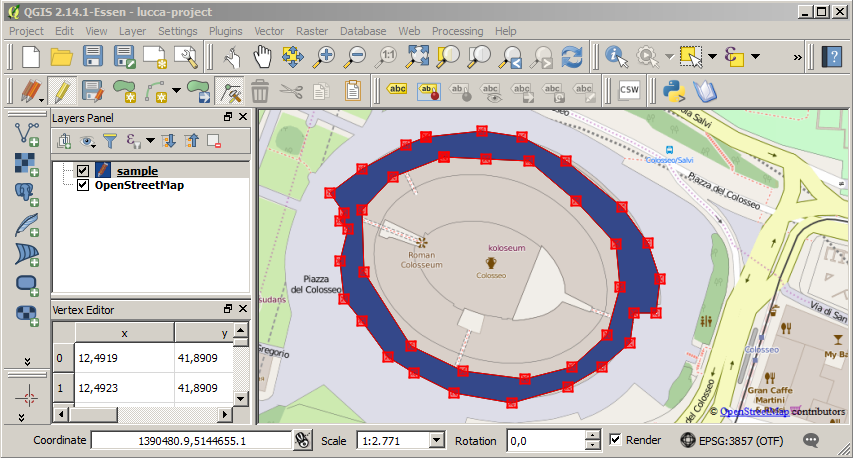Image resolution: width=853 pixels, height=458 pixels.
Task: Open the circular string tool dropdown arrow
Action: point(176,90)
